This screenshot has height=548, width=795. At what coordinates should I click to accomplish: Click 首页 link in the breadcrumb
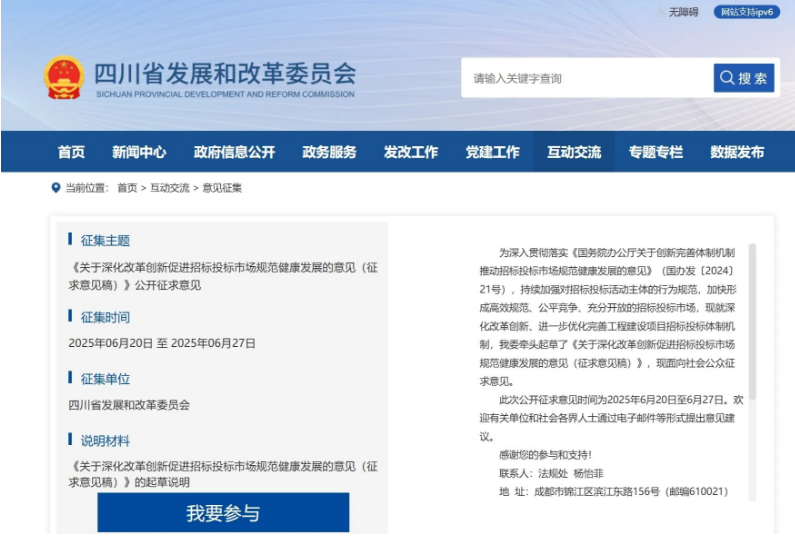[127, 187]
